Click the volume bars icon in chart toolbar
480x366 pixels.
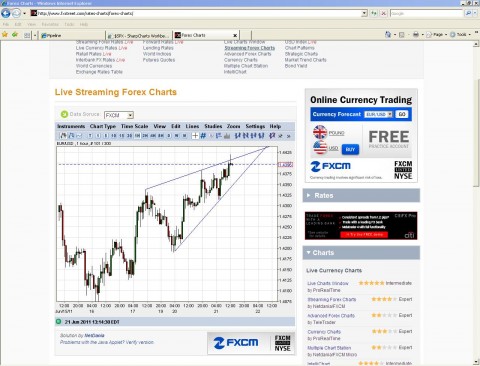point(227,136)
